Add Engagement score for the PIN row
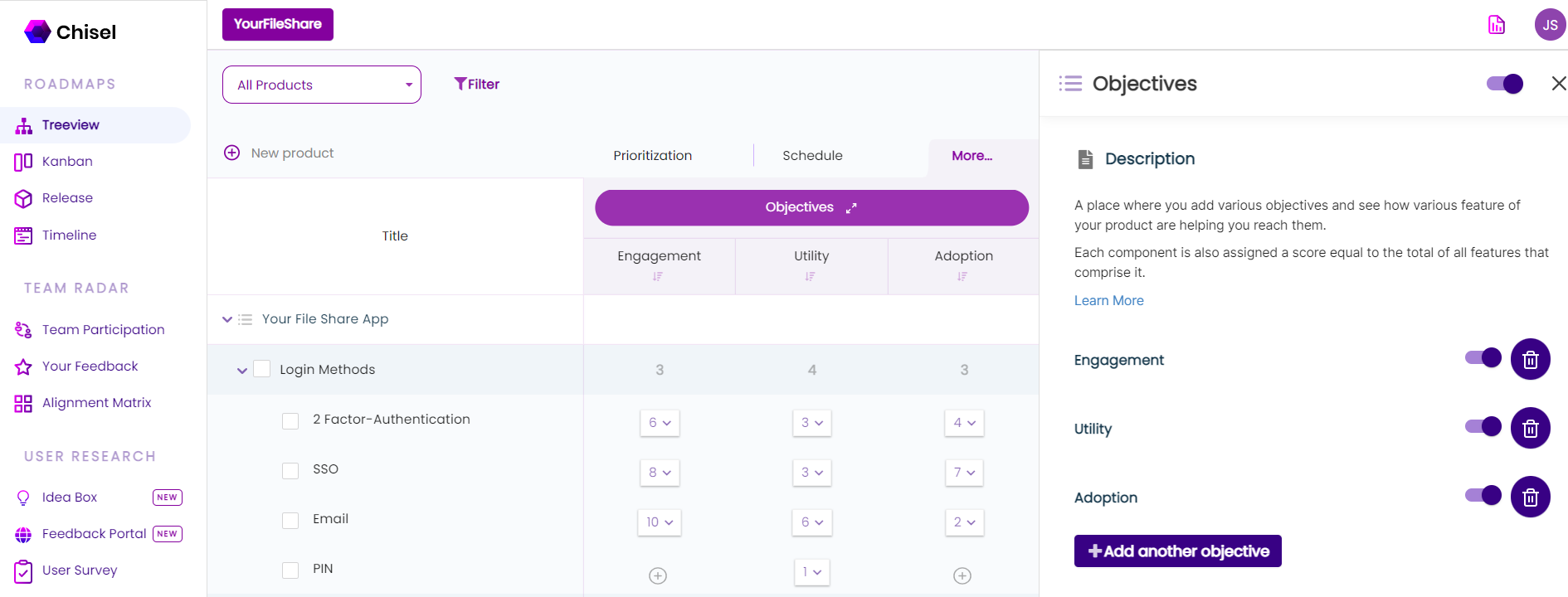Screen dimensions: 1568x597 (658, 575)
